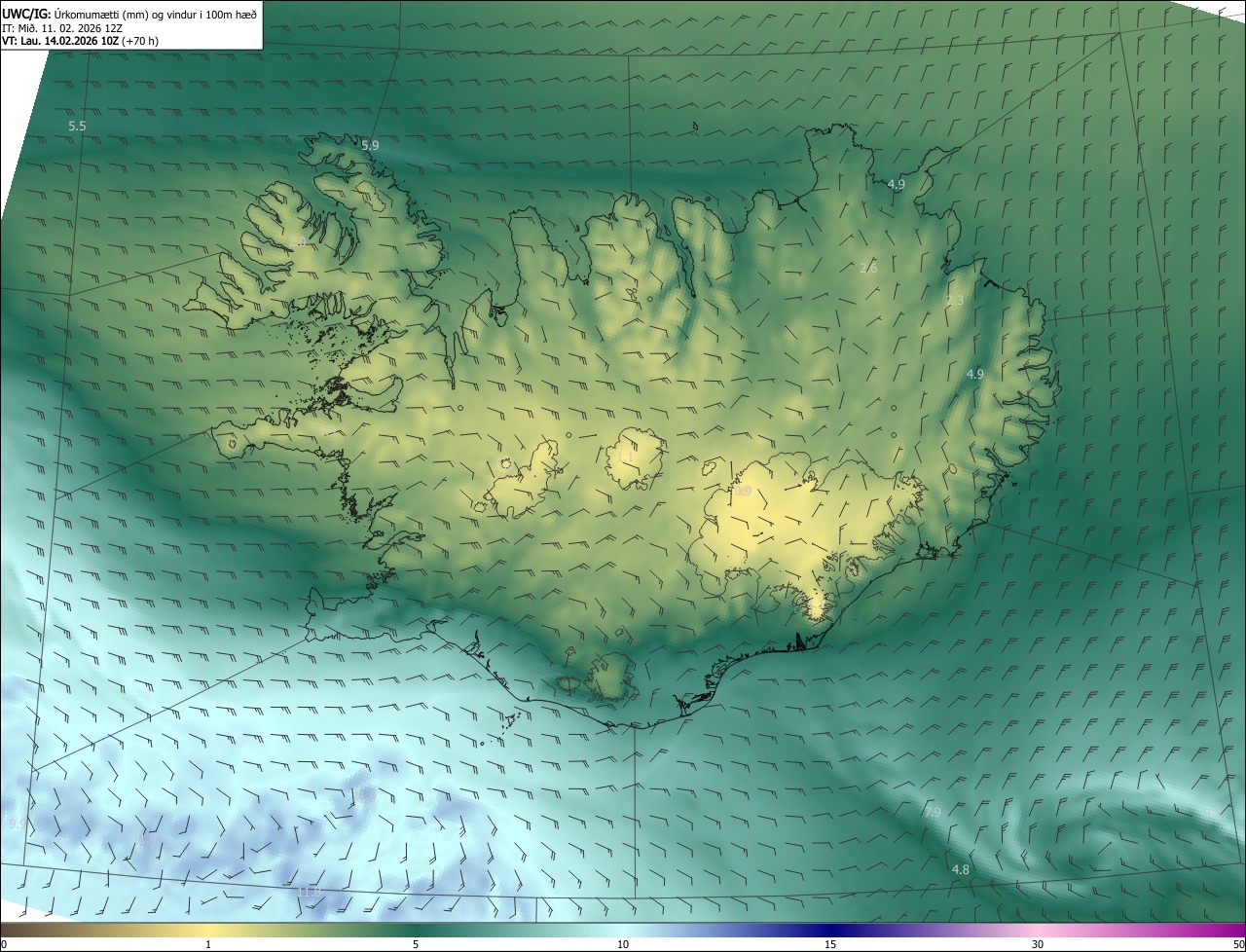Click the 5.9 value label north of Westfjords
1246x952 pixels.
click(370, 145)
